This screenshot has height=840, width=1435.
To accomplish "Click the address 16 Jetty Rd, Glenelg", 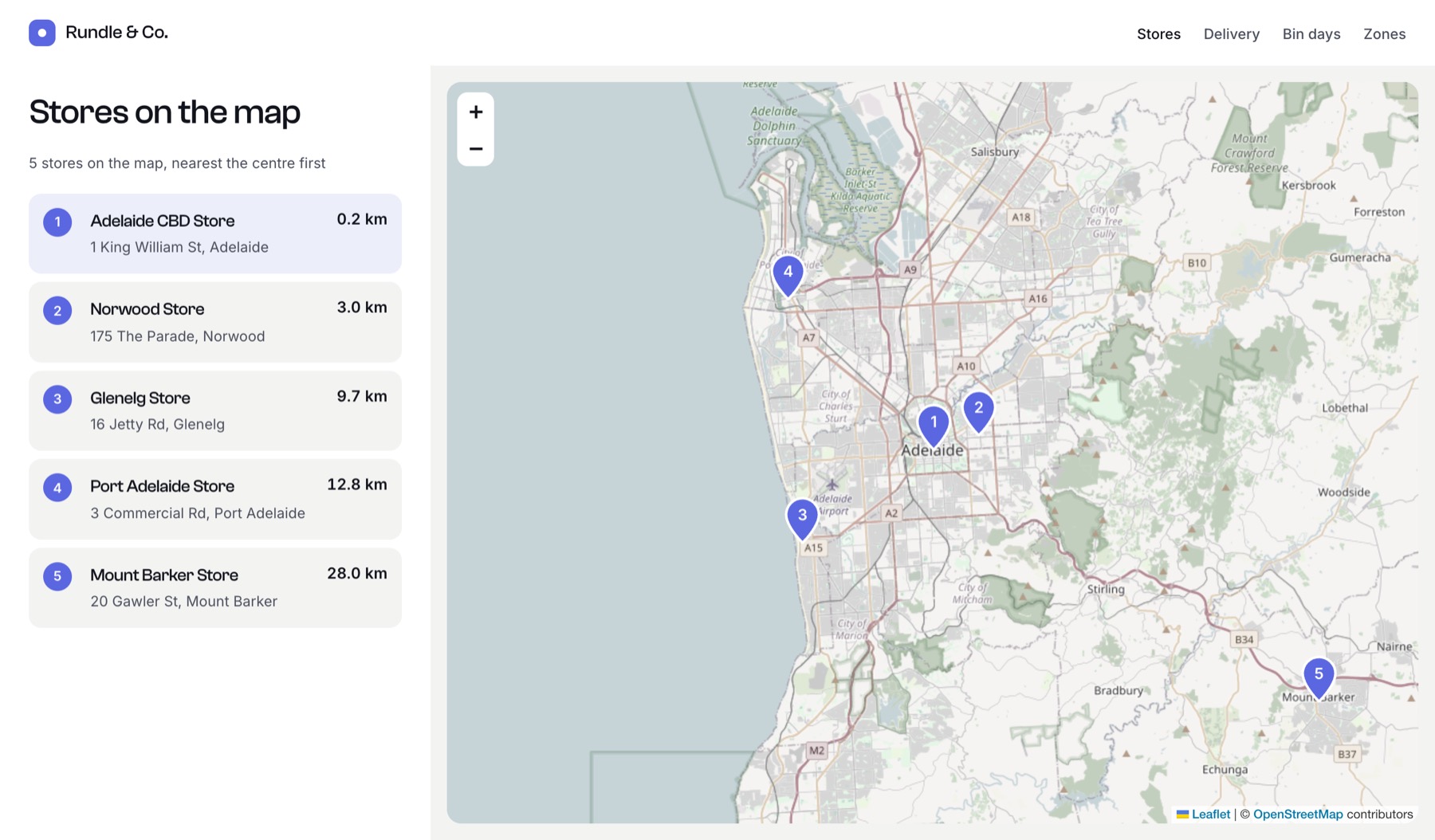I will pos(158,424).
